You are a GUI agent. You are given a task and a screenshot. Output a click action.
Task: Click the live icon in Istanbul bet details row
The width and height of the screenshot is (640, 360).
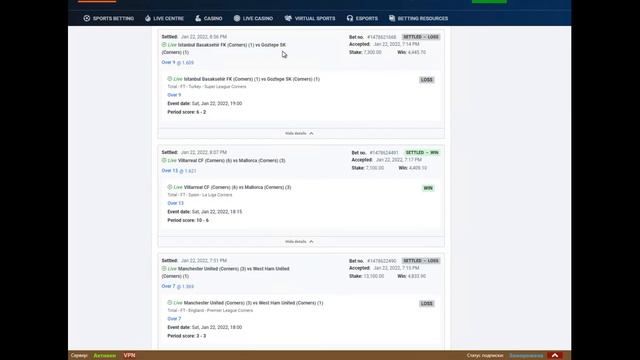pos(170,78)
